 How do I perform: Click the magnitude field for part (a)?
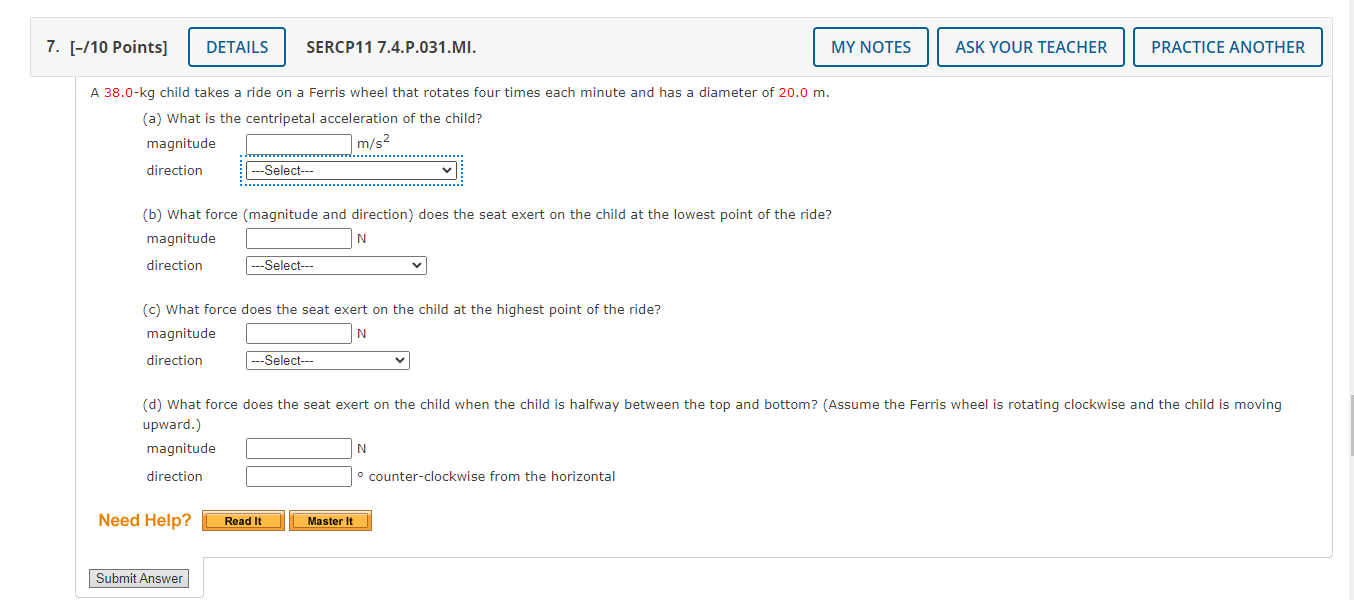[x=298, y=144]
